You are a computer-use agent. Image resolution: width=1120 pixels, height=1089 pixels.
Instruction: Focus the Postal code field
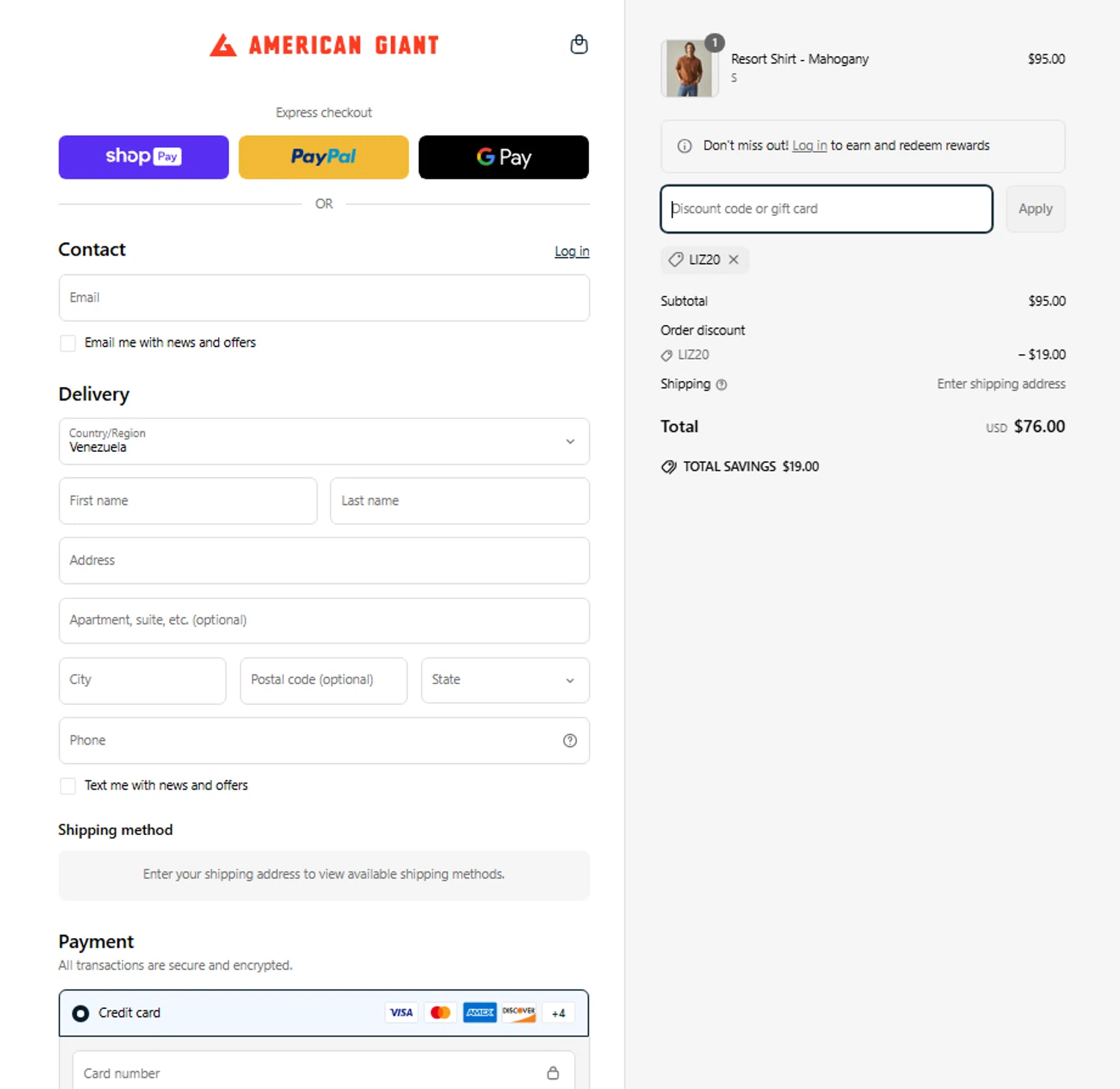point(324,680)
